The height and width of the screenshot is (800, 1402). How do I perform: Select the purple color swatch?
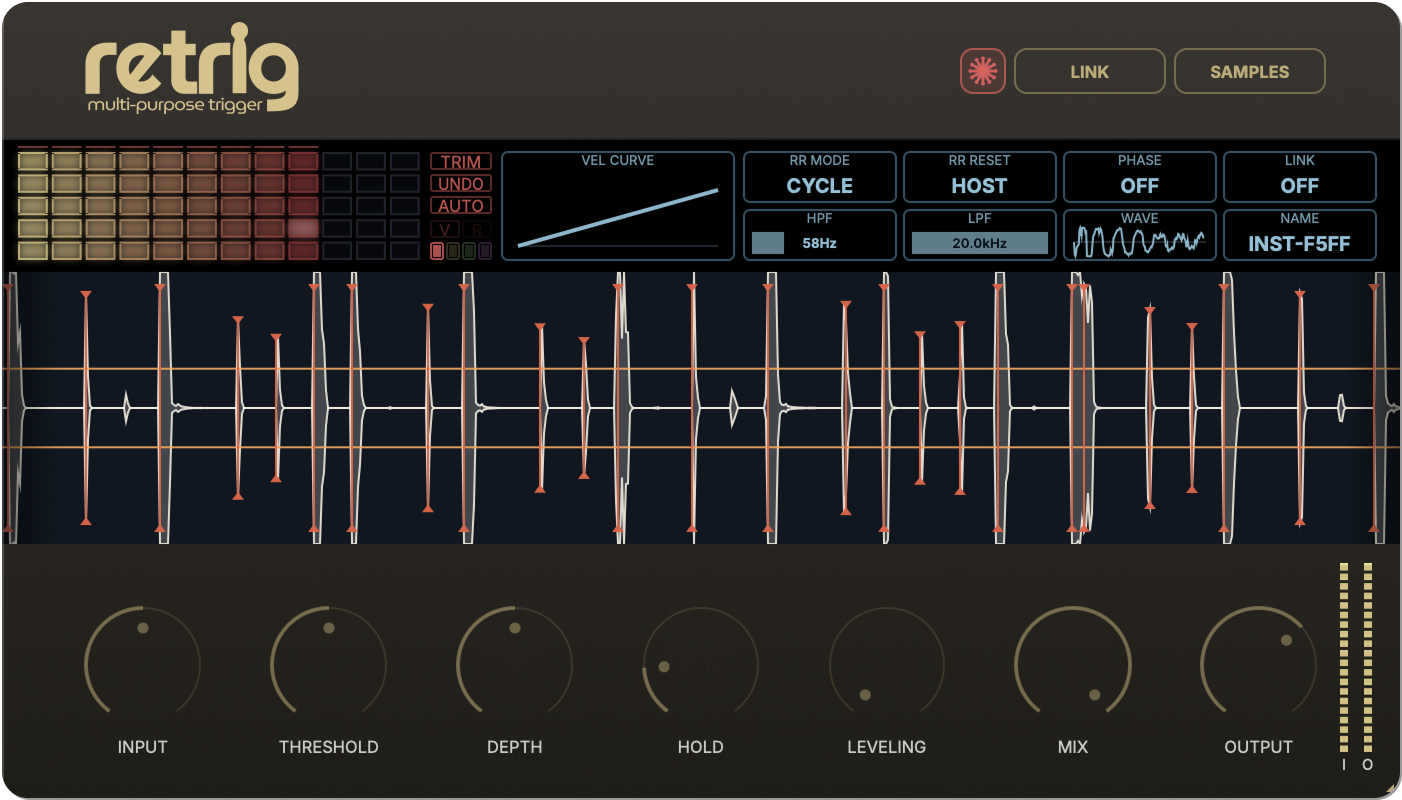485,251
